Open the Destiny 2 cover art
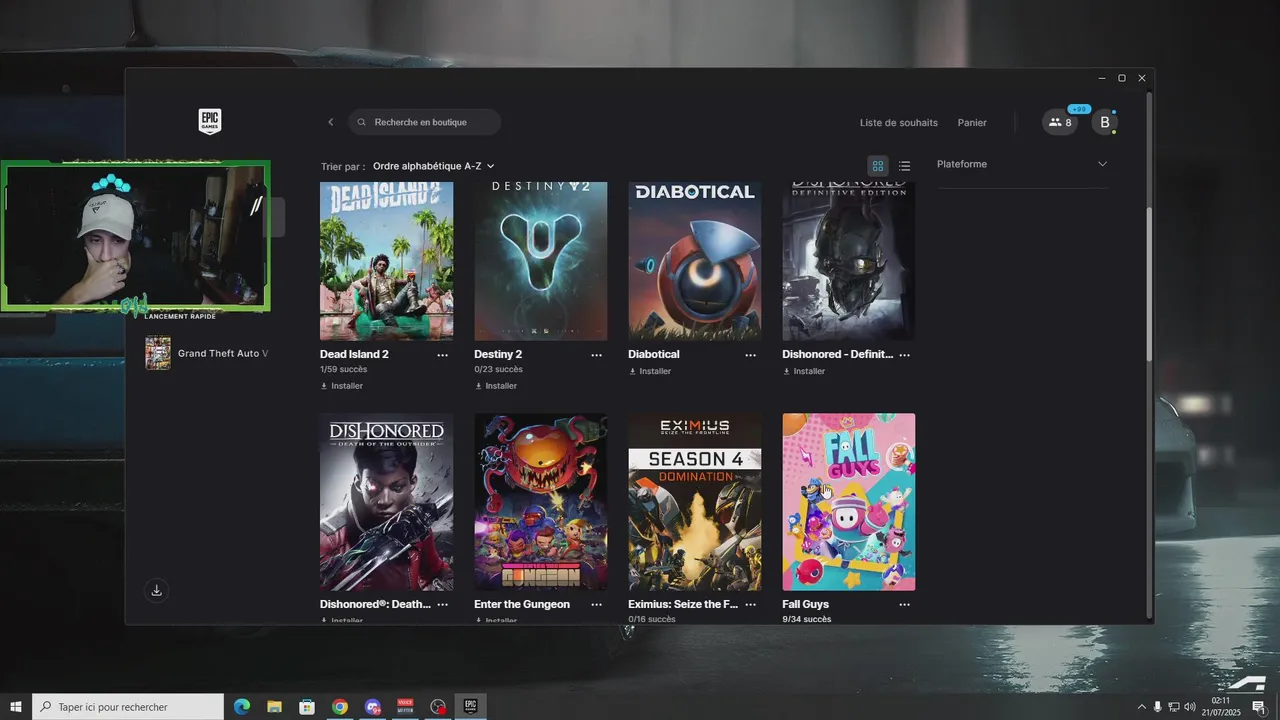The height and width of the screenshot is (720, 1280). tap(540, 261)
